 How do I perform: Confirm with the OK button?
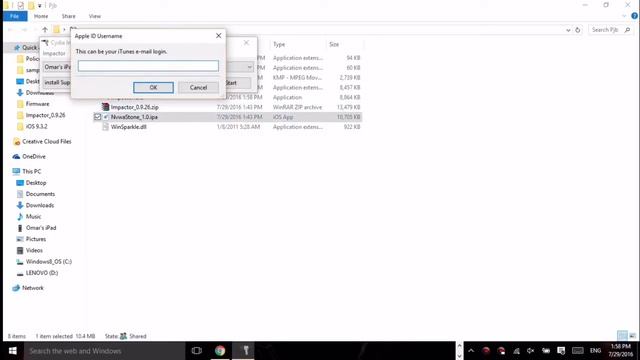point(153,87)
